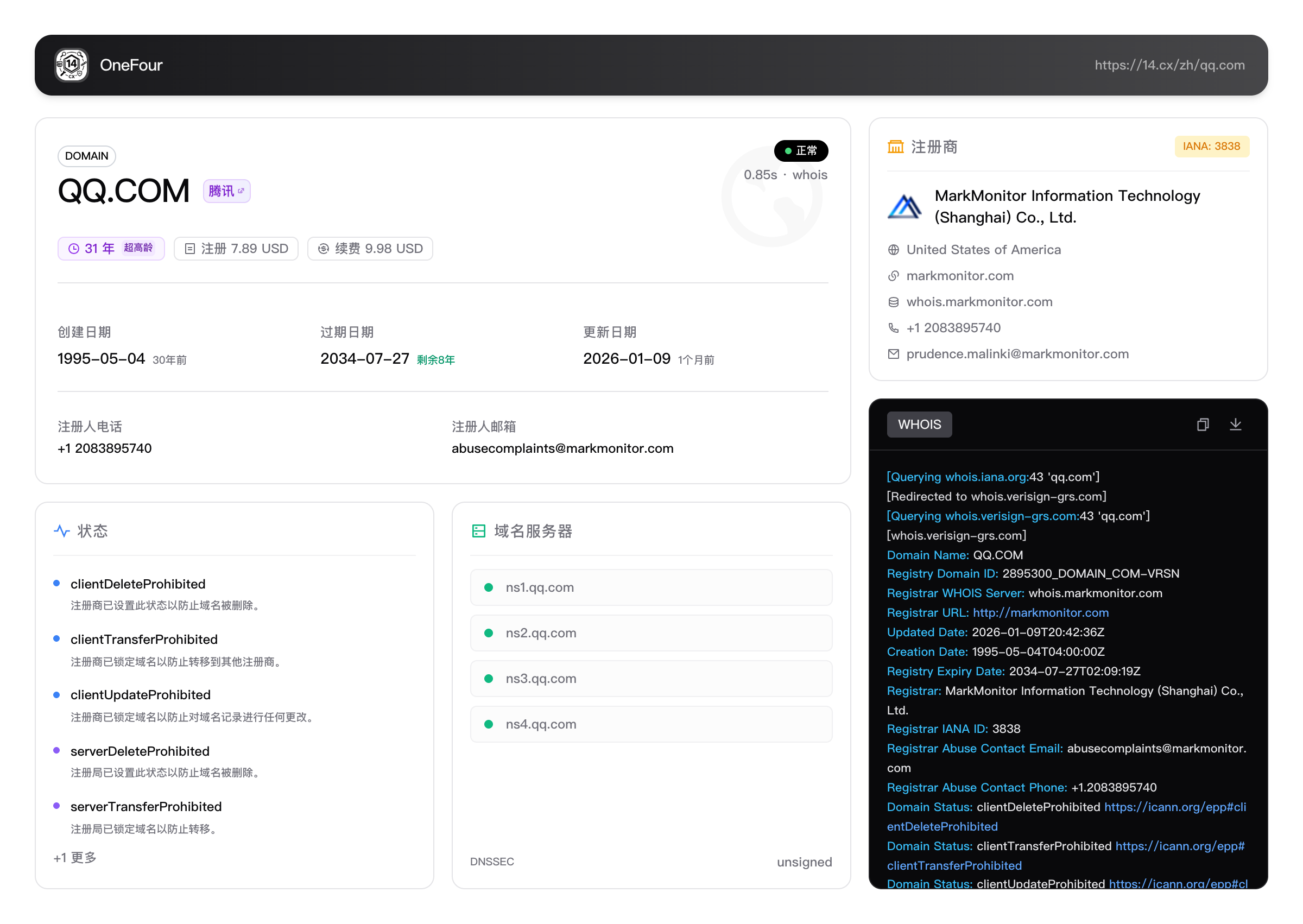Expand the +1 更多 status list

coord(74,857)
